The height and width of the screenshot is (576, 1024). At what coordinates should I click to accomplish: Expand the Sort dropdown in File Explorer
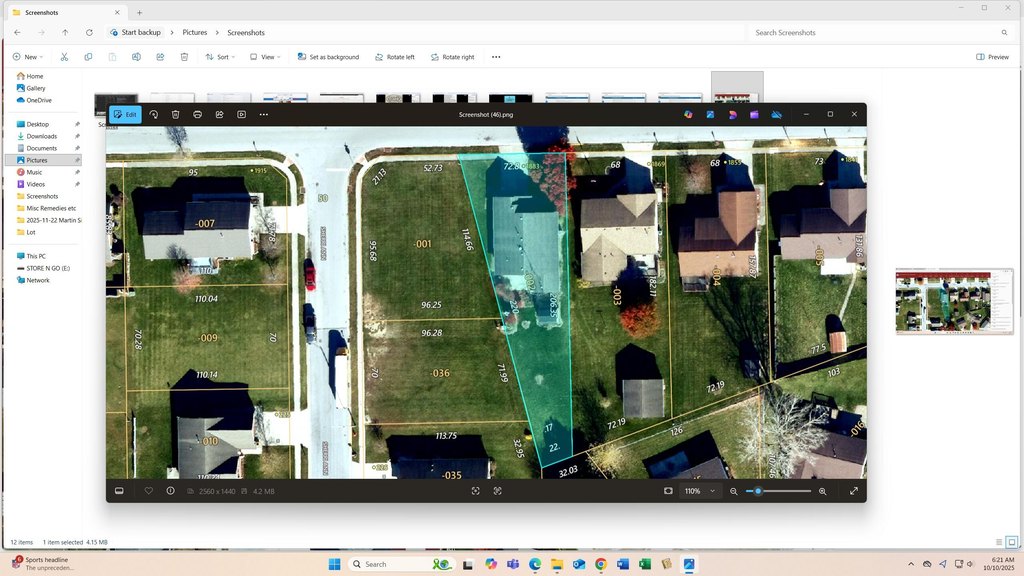[x=220, y=57]
